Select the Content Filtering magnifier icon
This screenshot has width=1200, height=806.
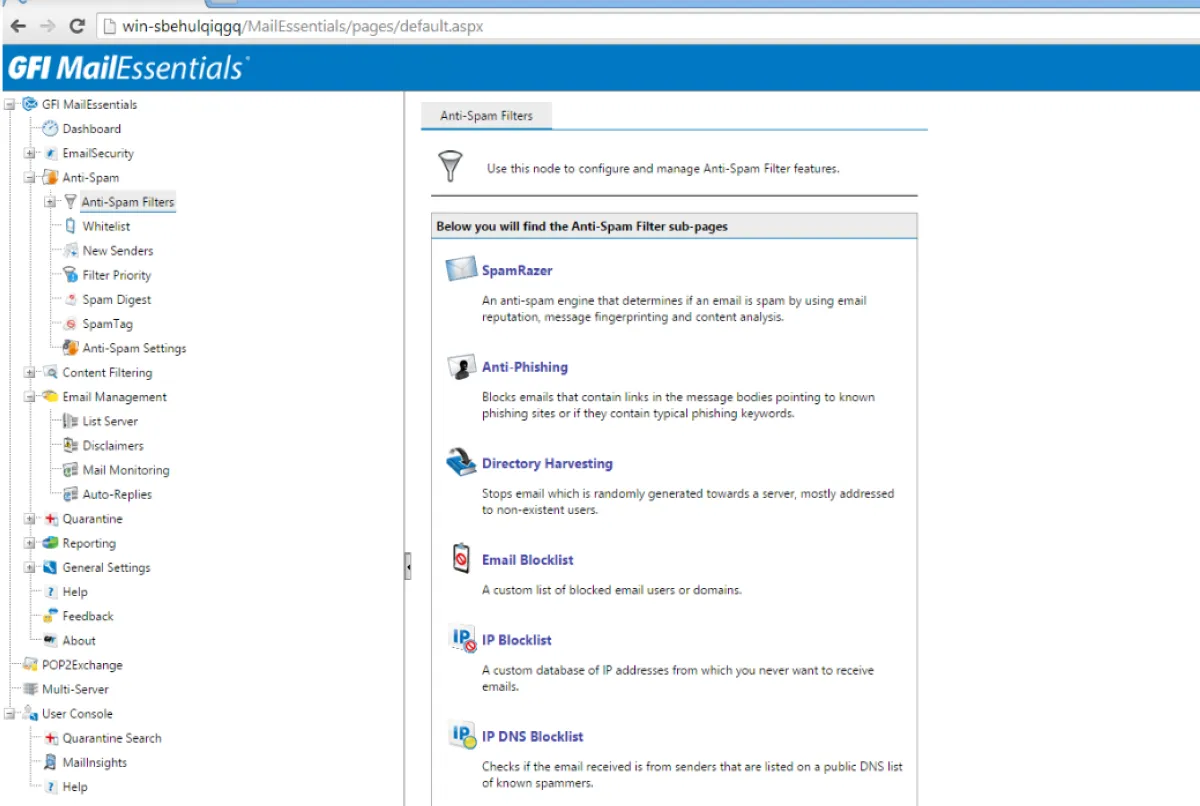click(x=51, y=372)
